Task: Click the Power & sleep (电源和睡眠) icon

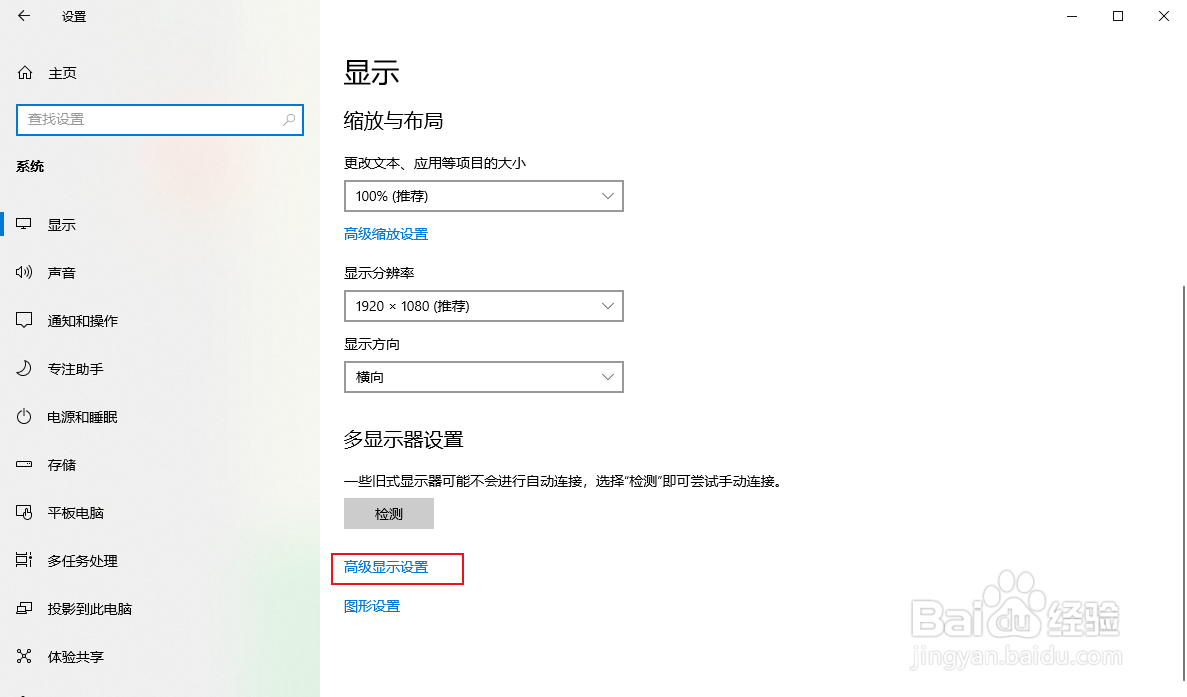Action: tap(25, 417)
